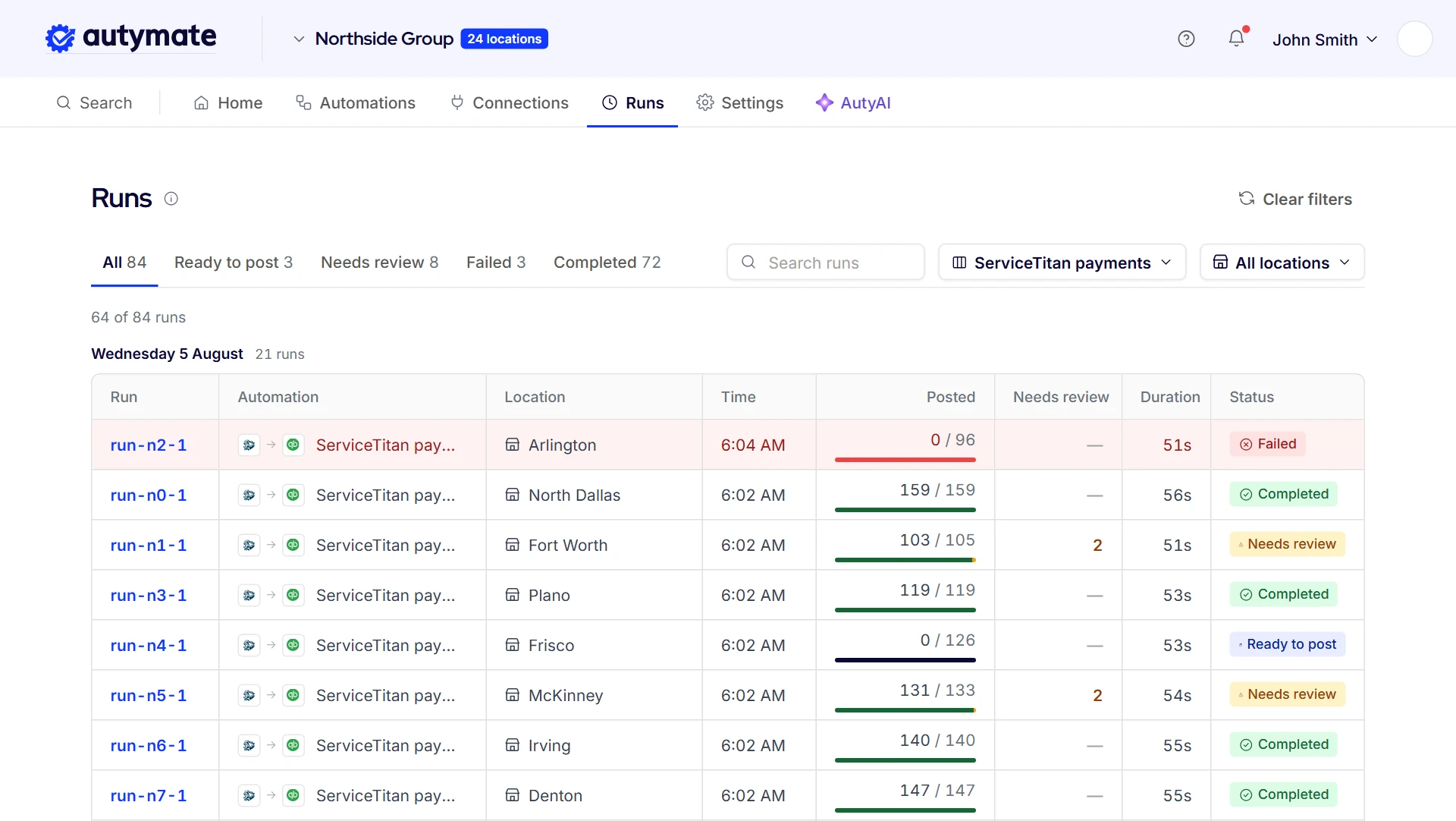Click the store icon beside Plano
Viewport: 1456px width, 821px height.
(x=513, y=595)
